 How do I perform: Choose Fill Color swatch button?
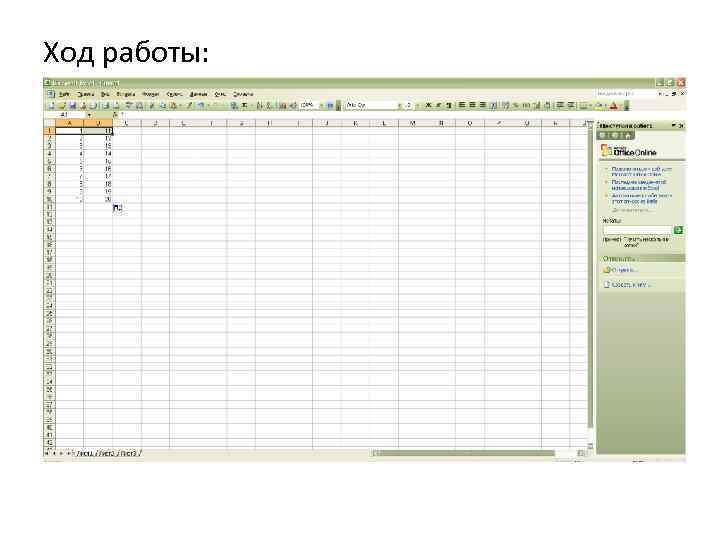[x=598, y=105]
